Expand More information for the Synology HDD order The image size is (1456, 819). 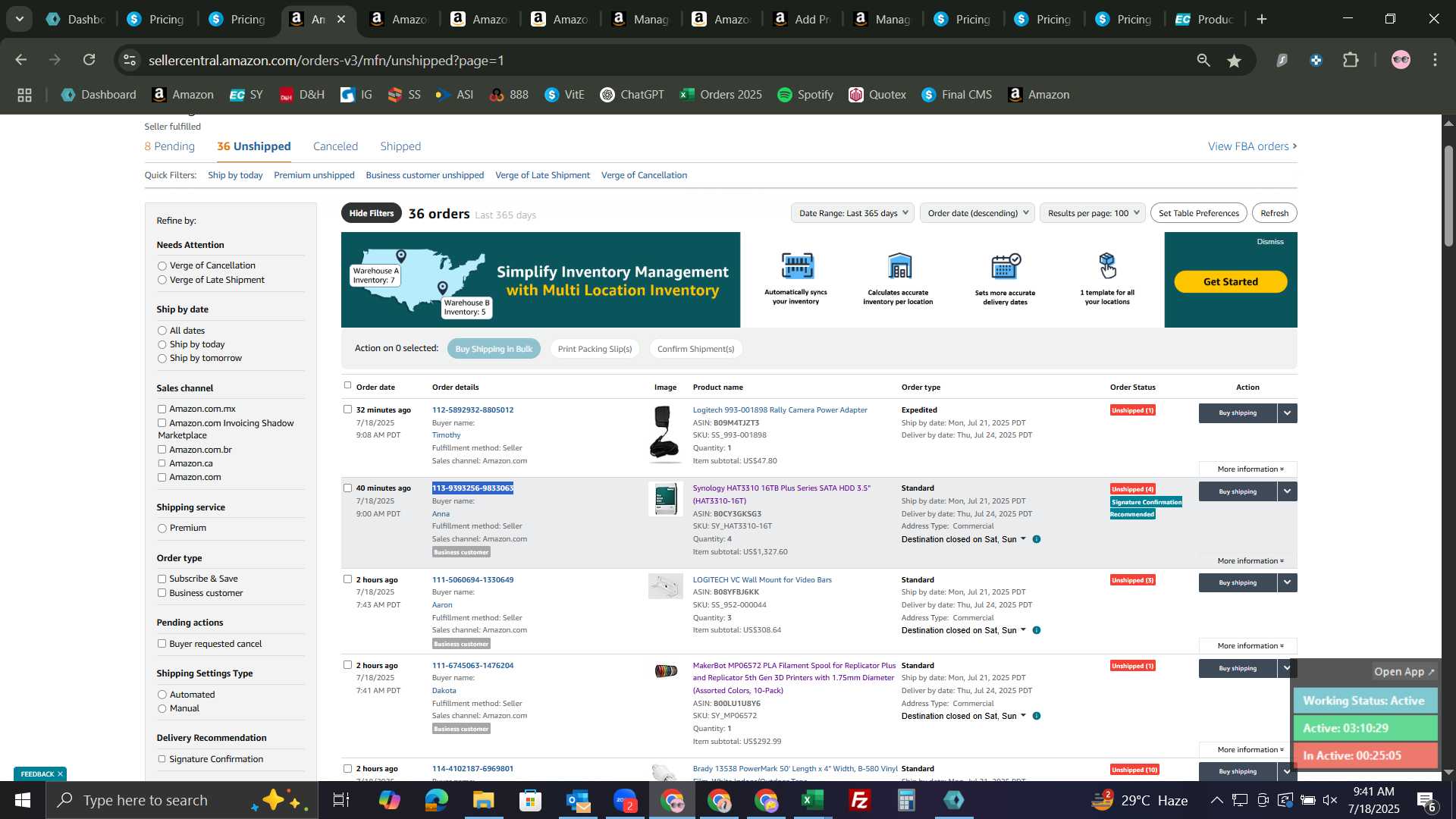(1250, 561)
